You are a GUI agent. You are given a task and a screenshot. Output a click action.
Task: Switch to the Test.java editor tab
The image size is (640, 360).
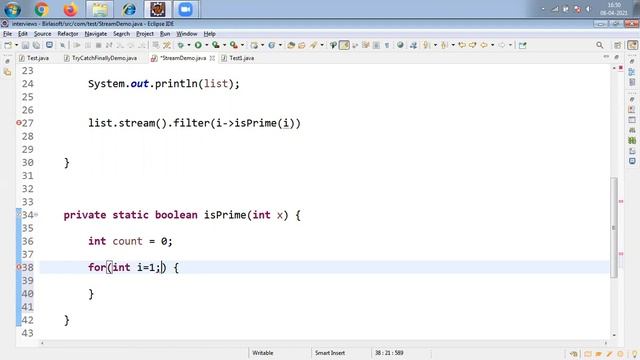pyautogui.click(x=34, y=58)
